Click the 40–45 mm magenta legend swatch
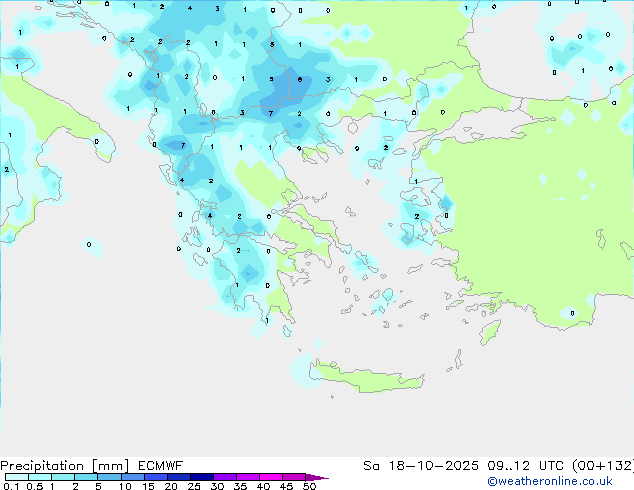 271,477
